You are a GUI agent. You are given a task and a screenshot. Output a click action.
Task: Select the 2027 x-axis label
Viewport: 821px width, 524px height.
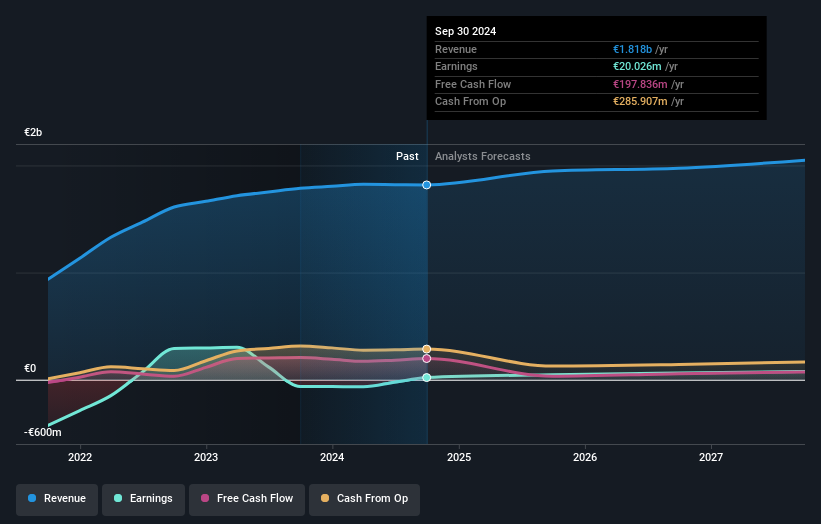[711, 458]
